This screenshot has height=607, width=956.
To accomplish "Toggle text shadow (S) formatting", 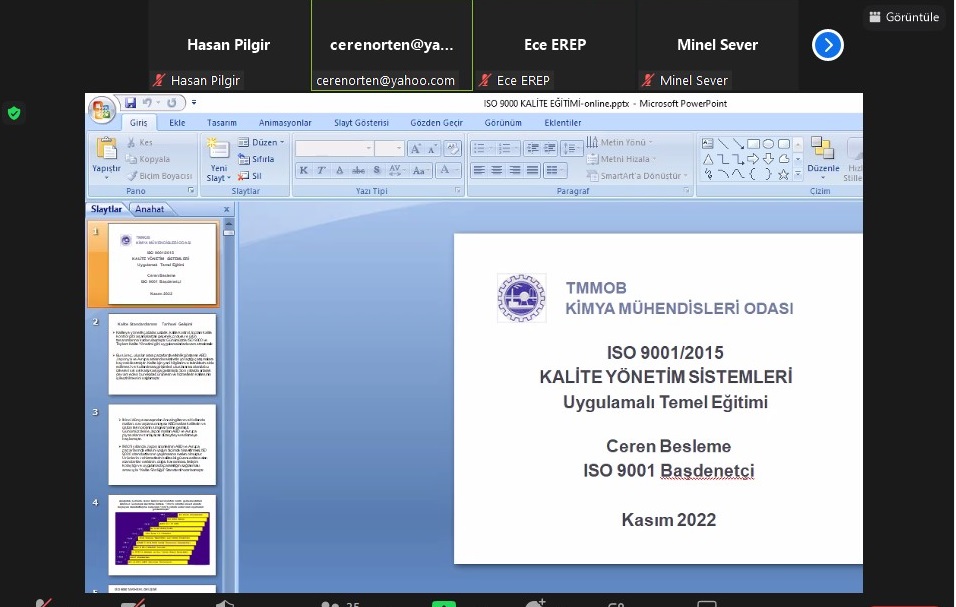I will [x=375, y=171].
